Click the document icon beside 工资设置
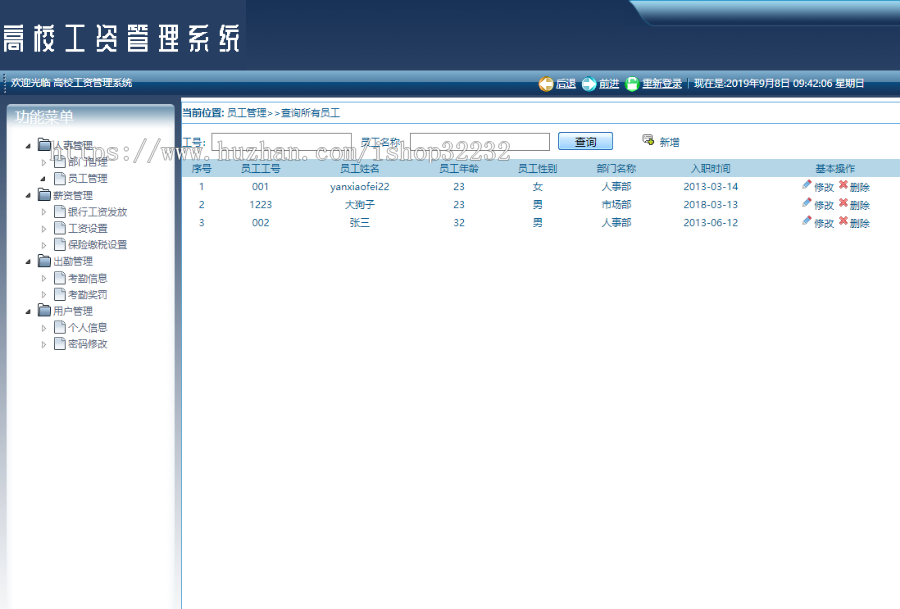Screen dimensions: 900x609 [x=59, y=228]
